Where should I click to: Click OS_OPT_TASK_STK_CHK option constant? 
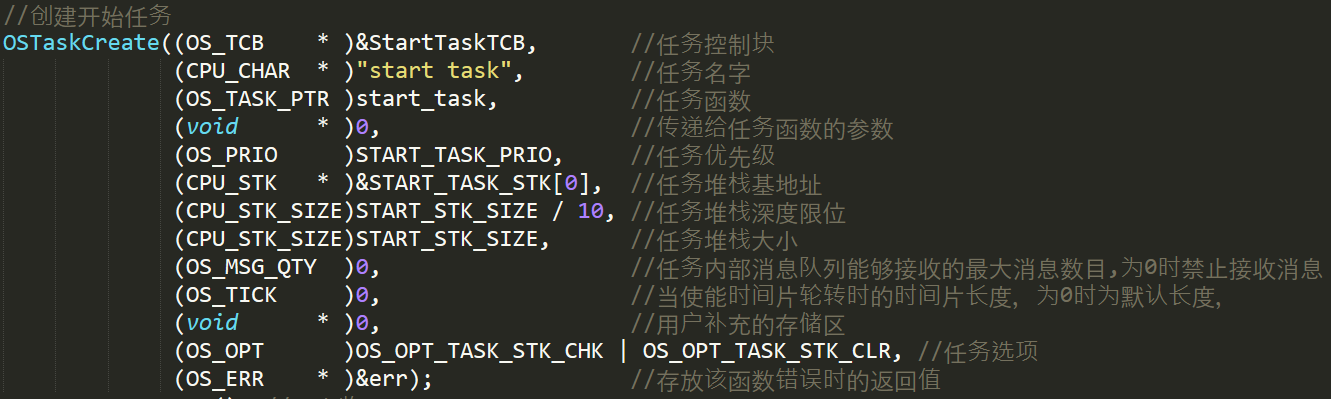coord(480,352)
